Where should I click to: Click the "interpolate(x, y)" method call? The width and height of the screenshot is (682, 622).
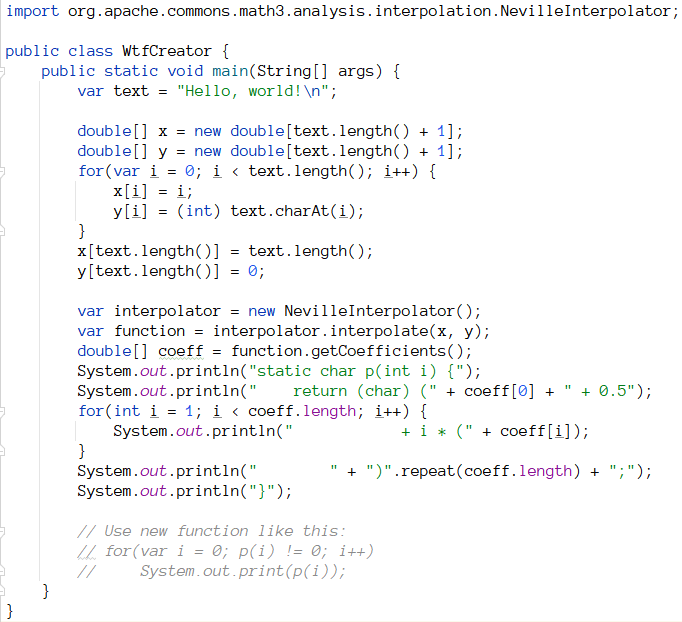(x=404, y=331)
